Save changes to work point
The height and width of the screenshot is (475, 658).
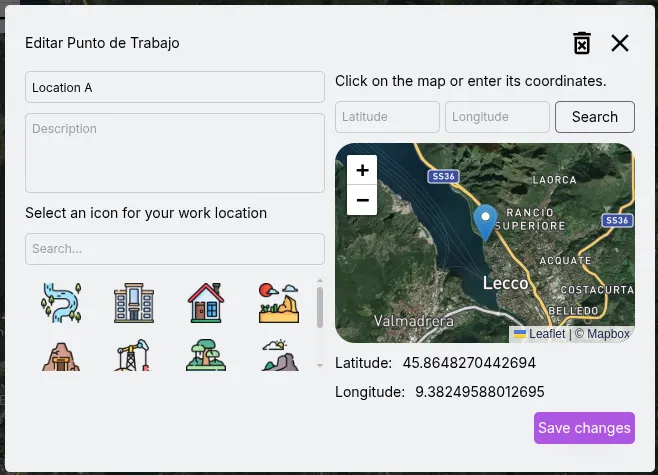(x=584, y=428)
